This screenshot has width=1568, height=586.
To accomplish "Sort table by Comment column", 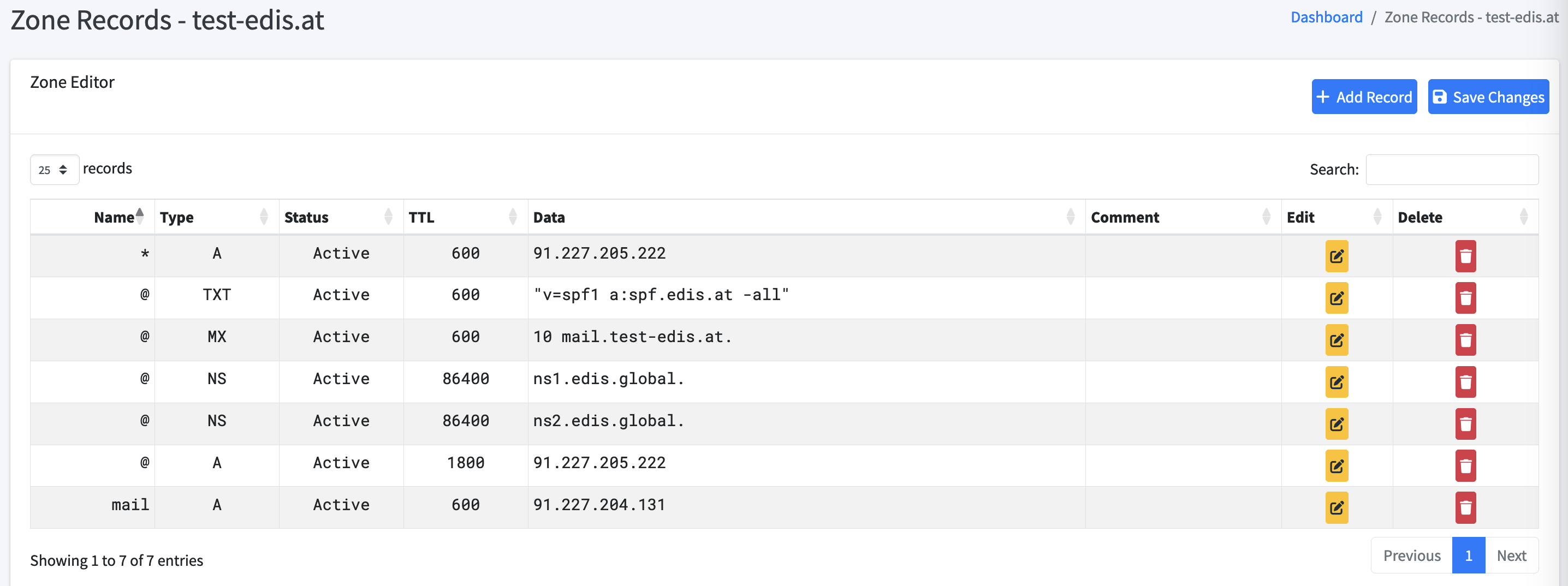I will point(1183,217).
